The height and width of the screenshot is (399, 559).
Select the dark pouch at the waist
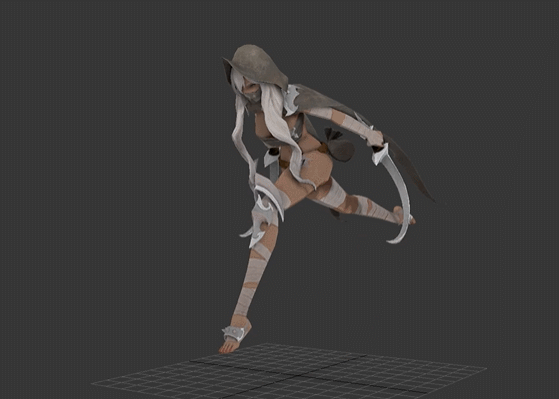tap(338, 145)
